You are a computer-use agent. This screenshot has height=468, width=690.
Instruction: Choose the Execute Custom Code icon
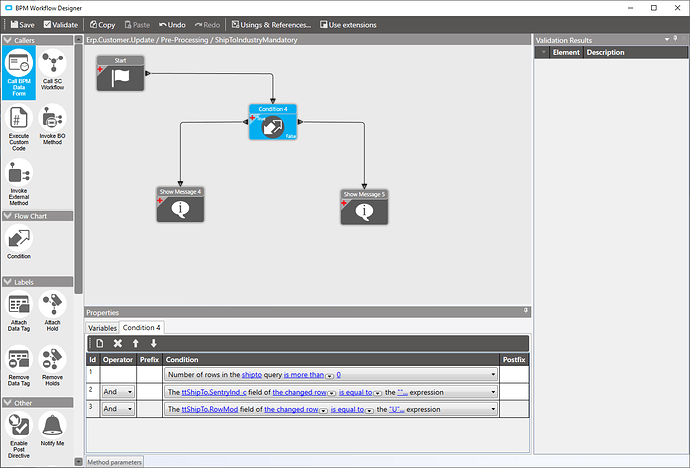pos(19,128)
